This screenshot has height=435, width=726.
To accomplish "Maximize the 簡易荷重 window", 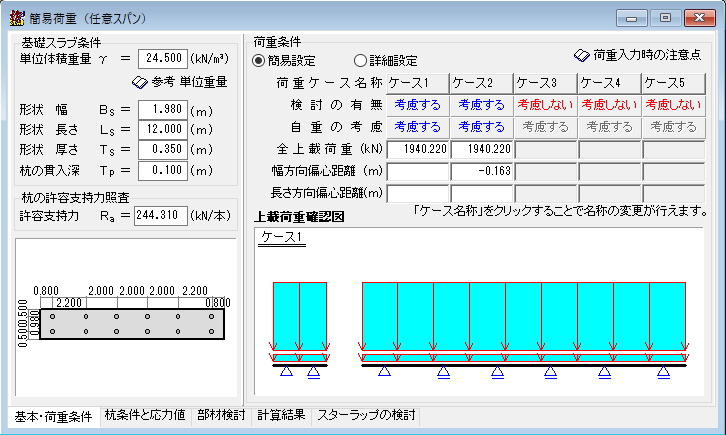I will 665,19.
